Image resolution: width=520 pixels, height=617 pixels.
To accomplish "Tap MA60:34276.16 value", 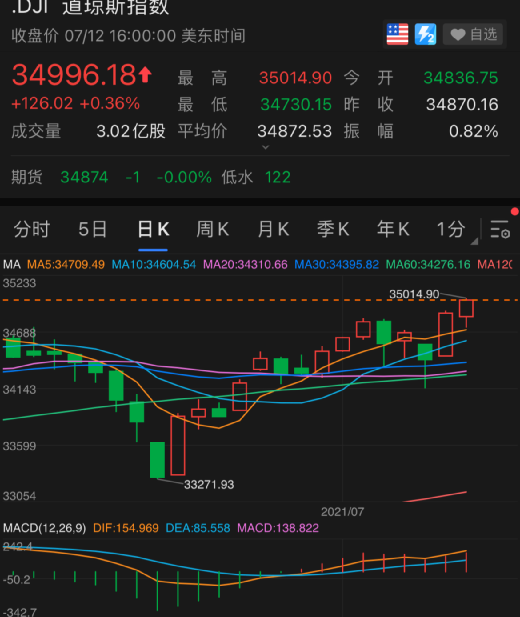I will [428, 264].
